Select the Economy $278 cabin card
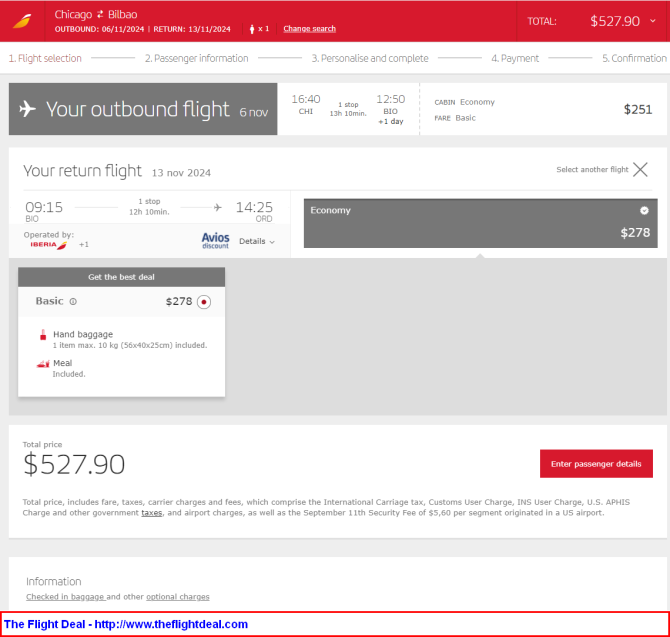The height and width of the screenshot is (637, 670). [480, 223]
